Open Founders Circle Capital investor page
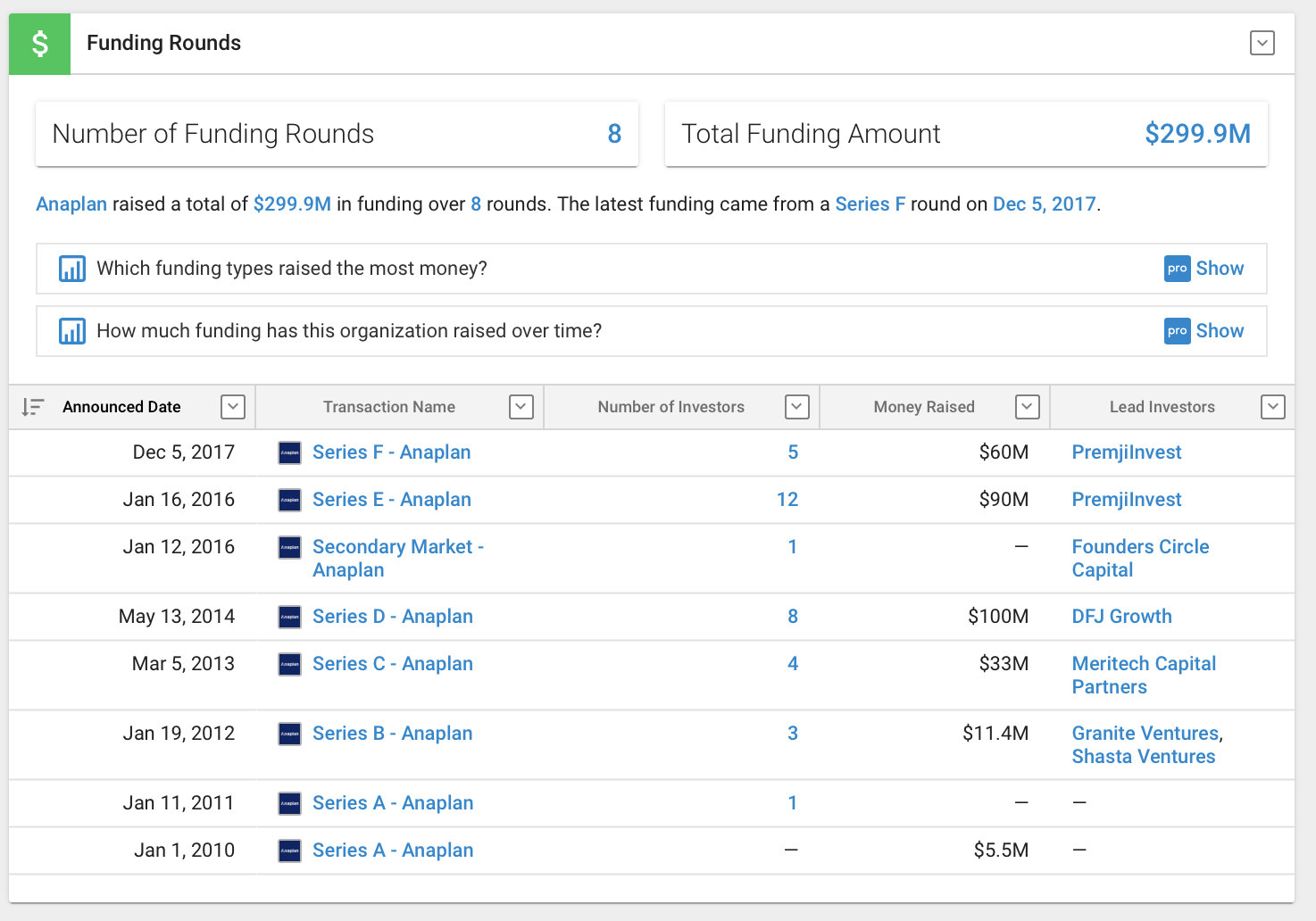The image size is (1316, 921). (1141, 559)
